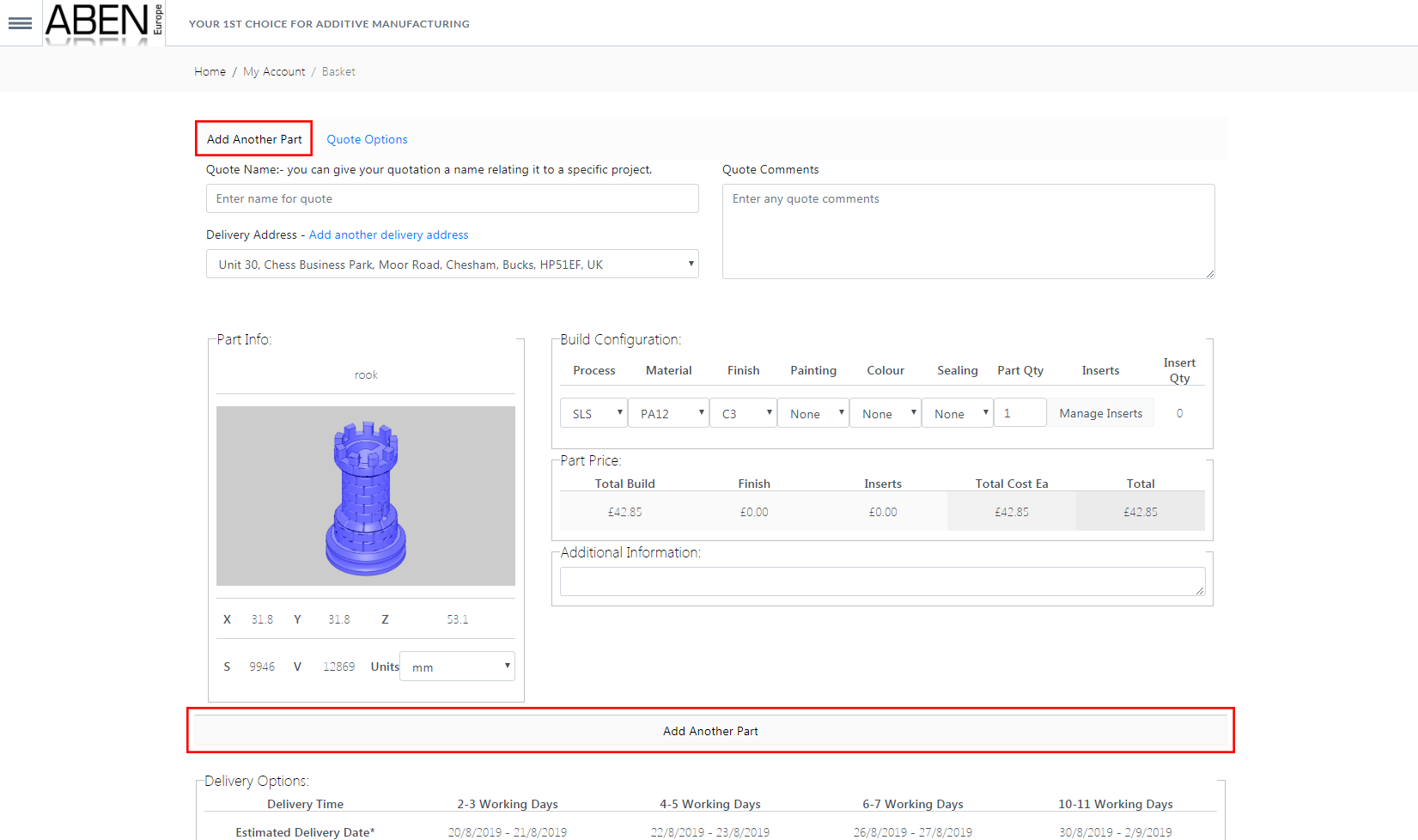Viewport: 1418px width, 840px height.
Task: Click the Manage Inserts button
Action: (x=1100, y=413)
